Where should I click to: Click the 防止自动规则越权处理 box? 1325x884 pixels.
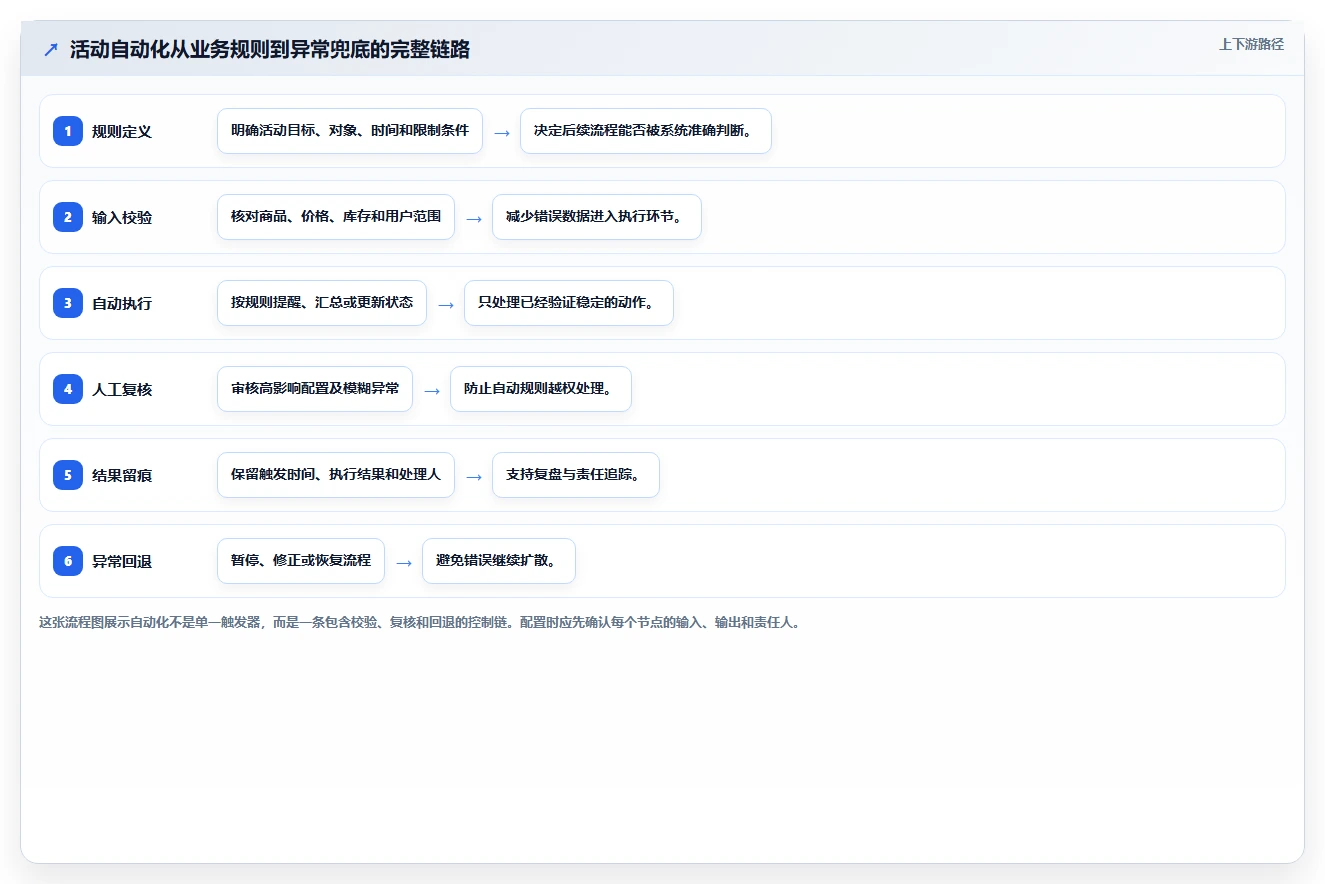pyautogui.click(x=541, y=389)
